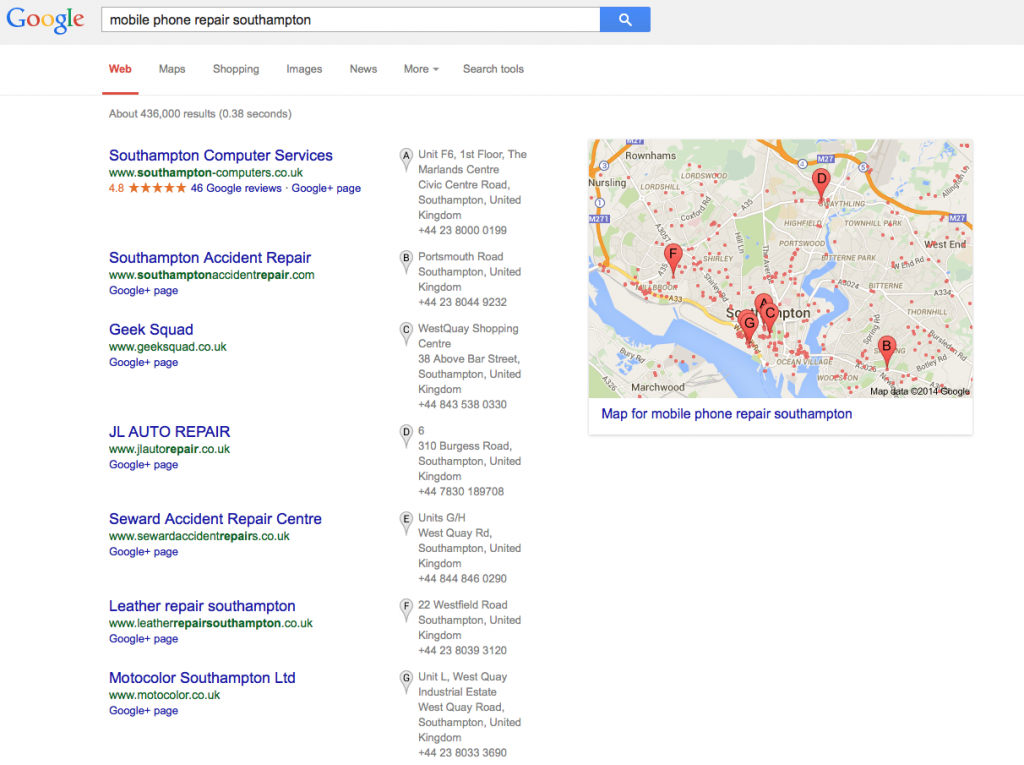Select red map marker C on the map

771,317
